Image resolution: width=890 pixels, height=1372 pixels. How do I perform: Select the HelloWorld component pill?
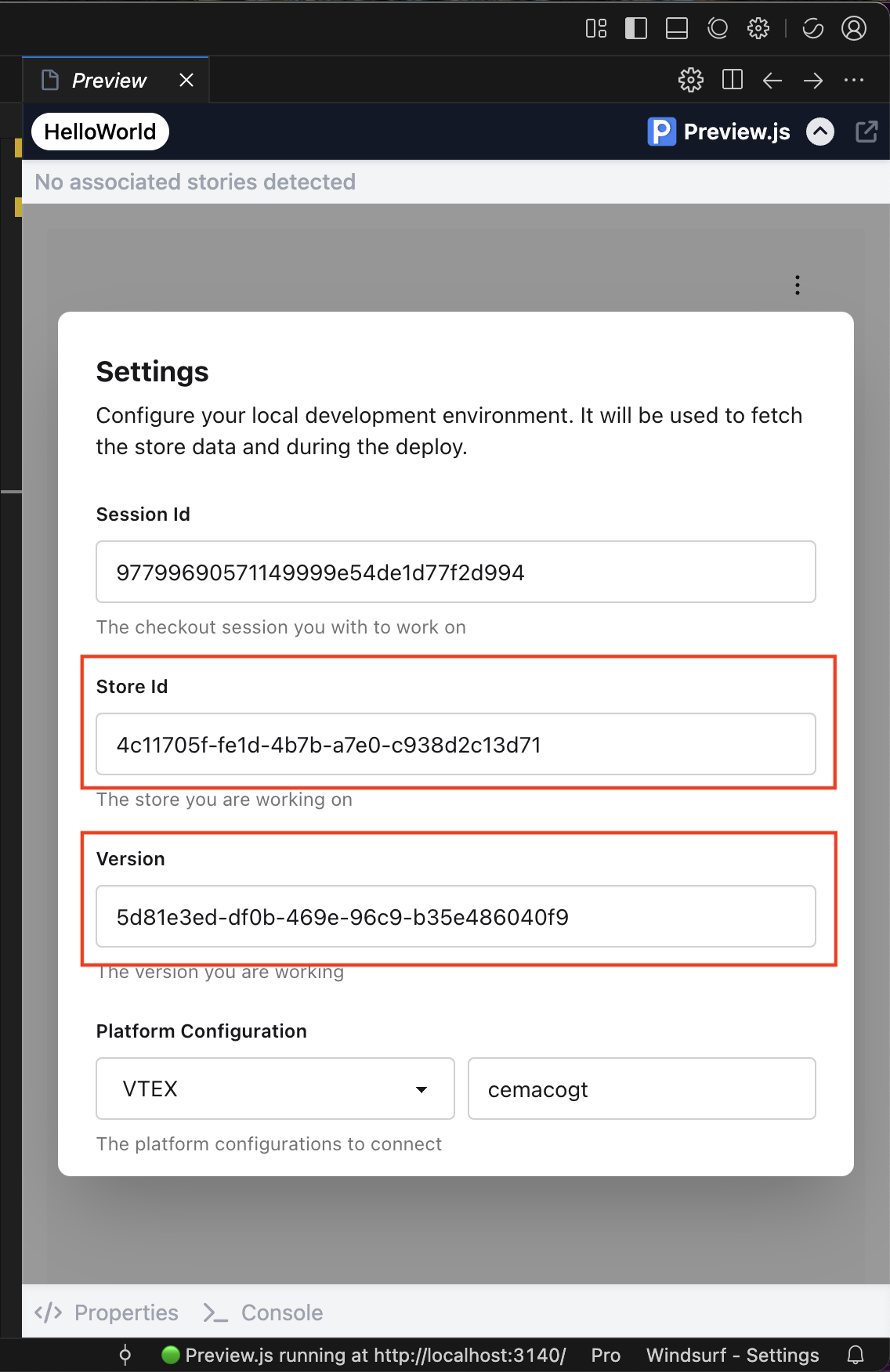pos(100,132)
